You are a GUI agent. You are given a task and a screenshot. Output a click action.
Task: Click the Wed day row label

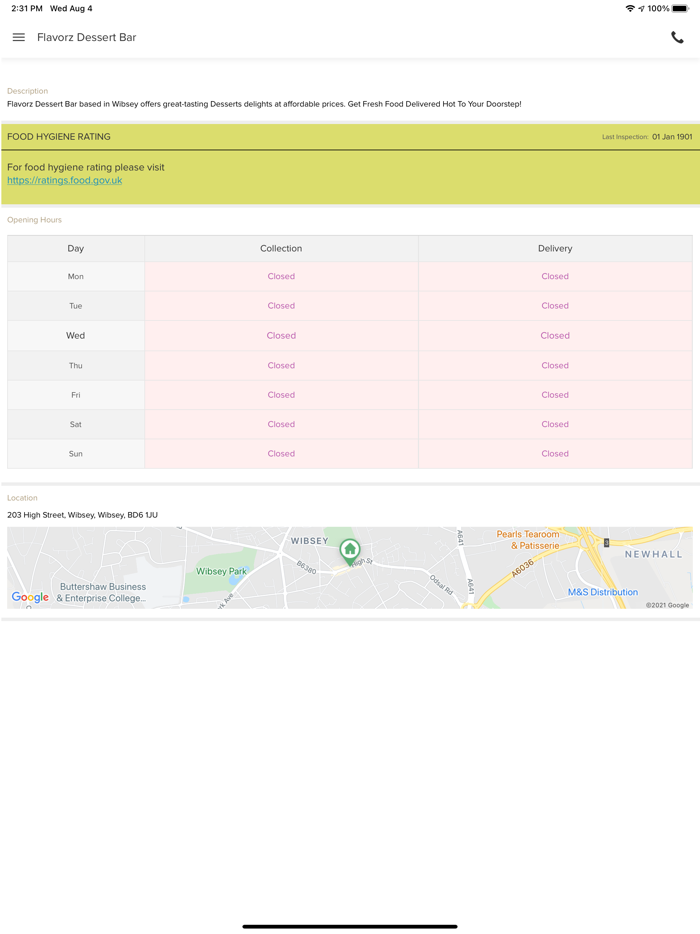(x=76, y=335)
